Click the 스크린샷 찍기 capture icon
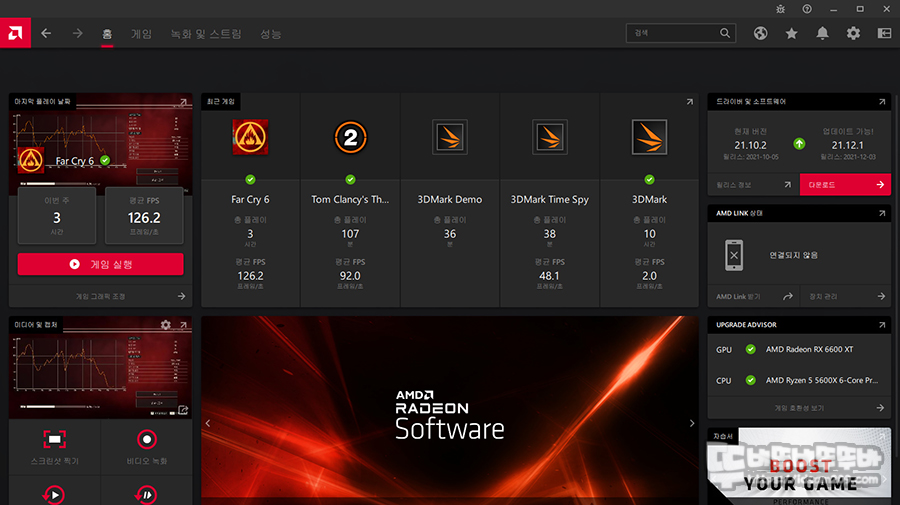The height and width of the screenshot is (505, 900). tap(55, 440)
